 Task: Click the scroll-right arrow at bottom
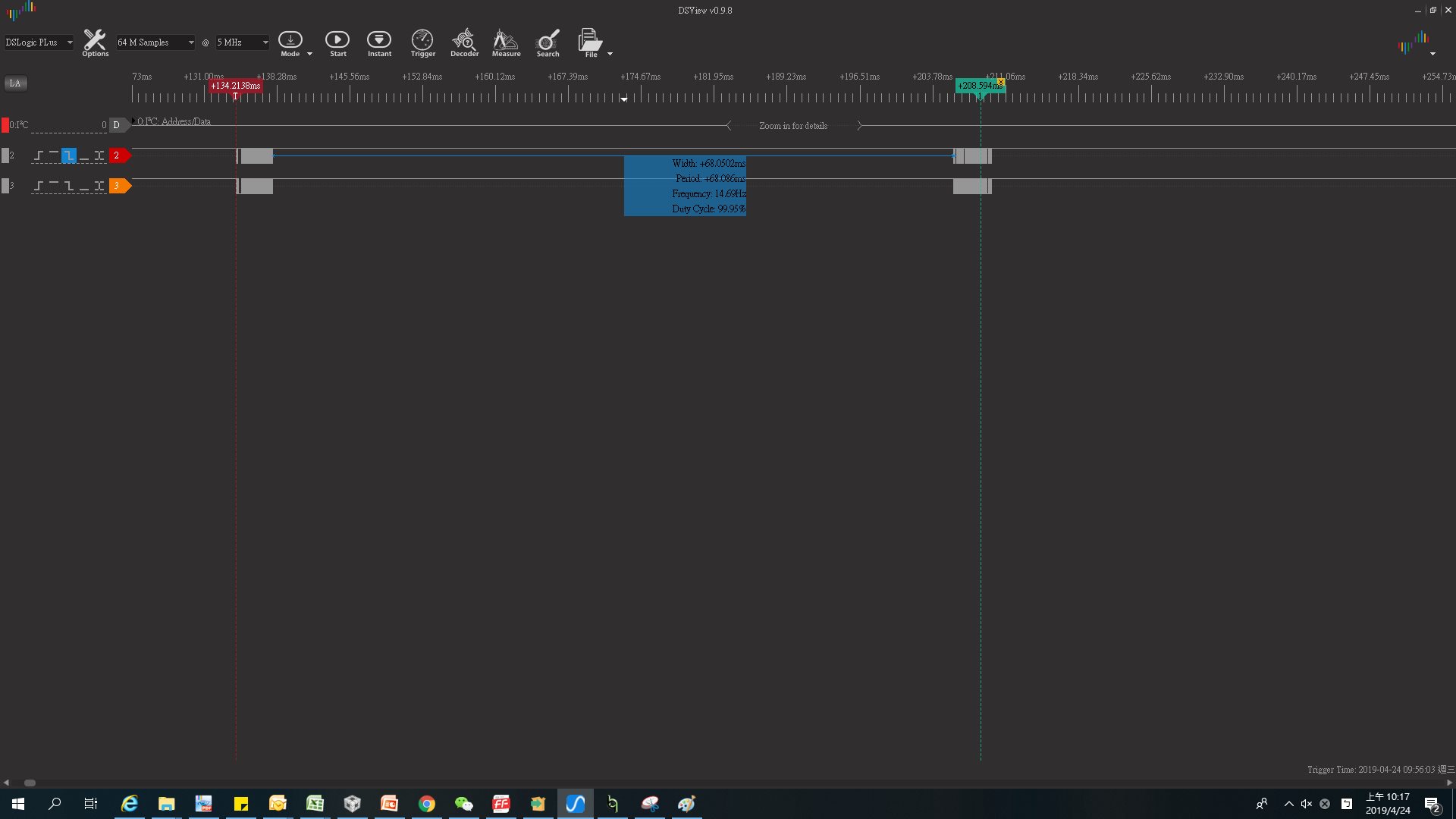click(1449, 783)
